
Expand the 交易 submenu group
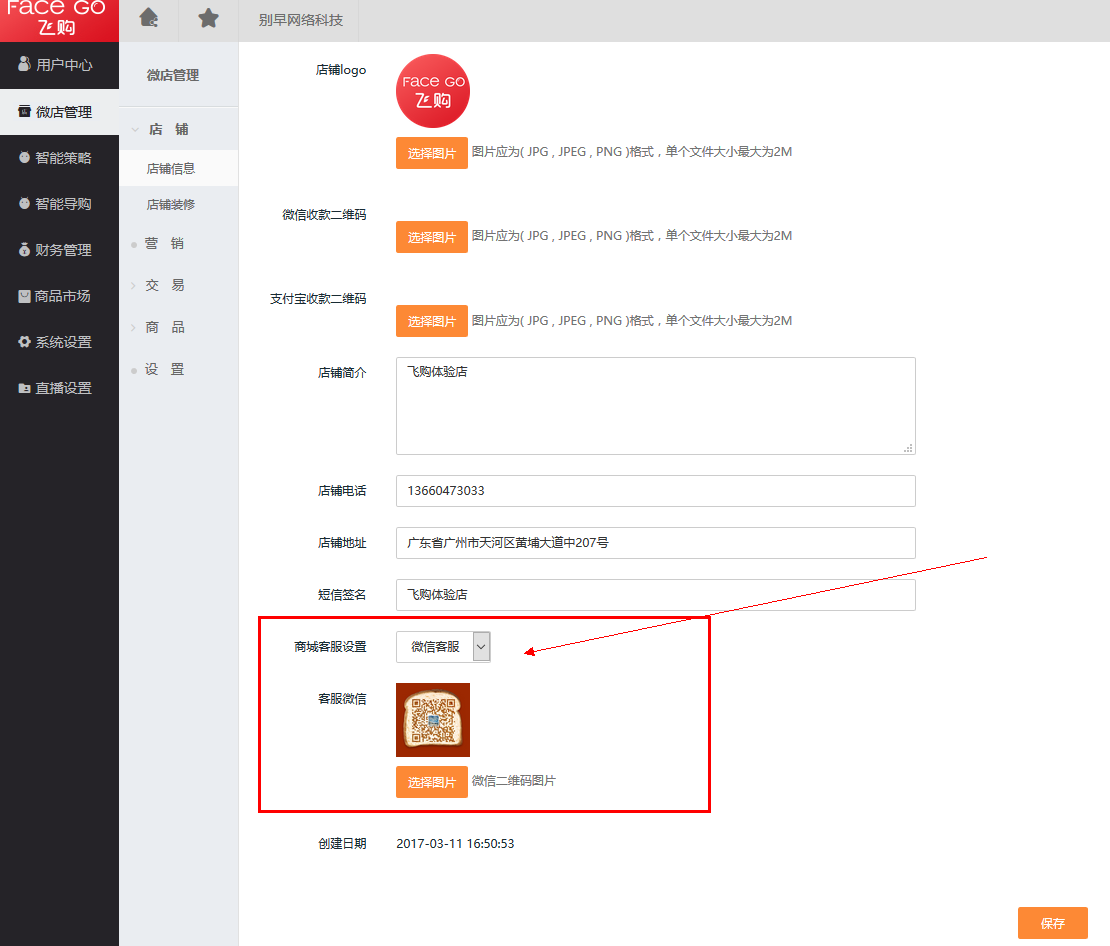pyautogui.click(x=165, y=285)
